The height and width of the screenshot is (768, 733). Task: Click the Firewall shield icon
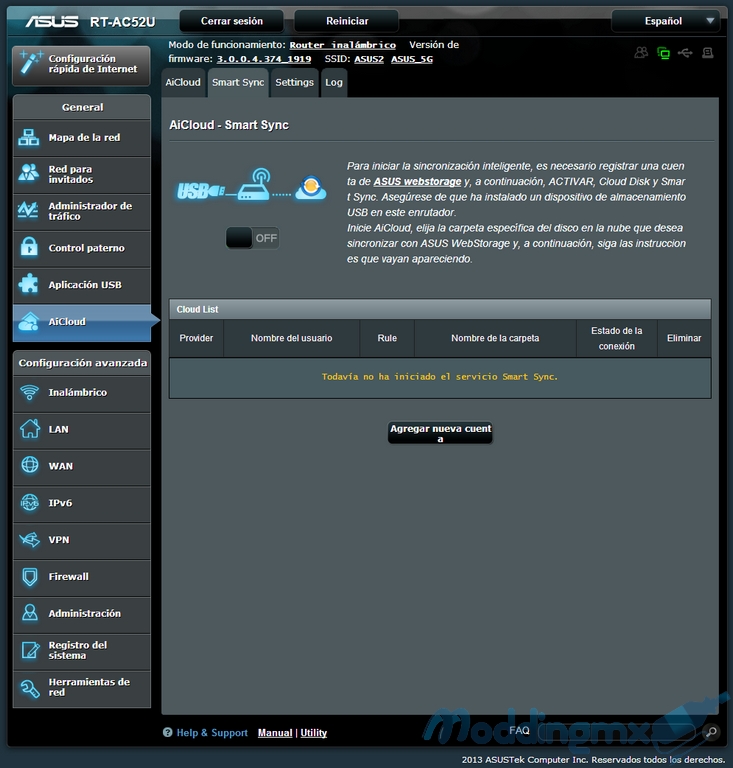(30, 576)
